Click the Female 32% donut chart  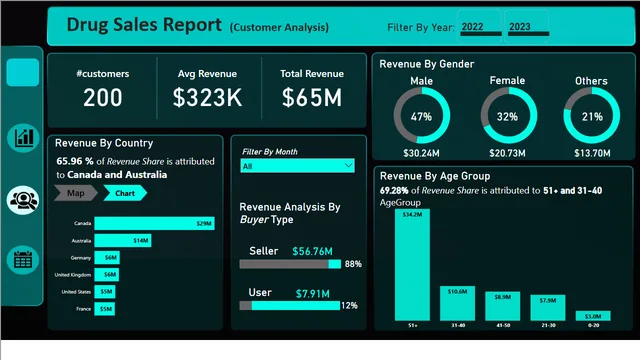508,116
